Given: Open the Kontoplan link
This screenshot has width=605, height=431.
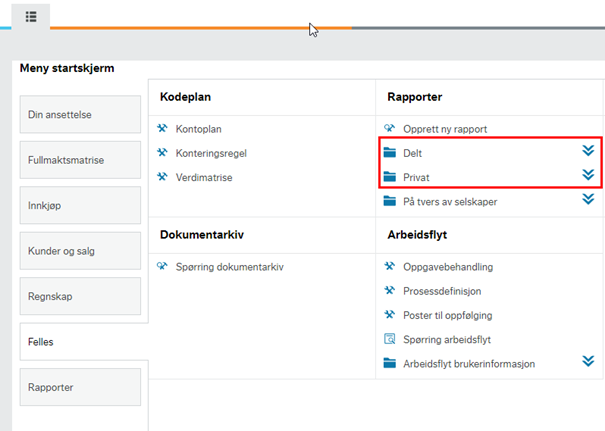Looking at the screenshot, I should coord(198,129).
